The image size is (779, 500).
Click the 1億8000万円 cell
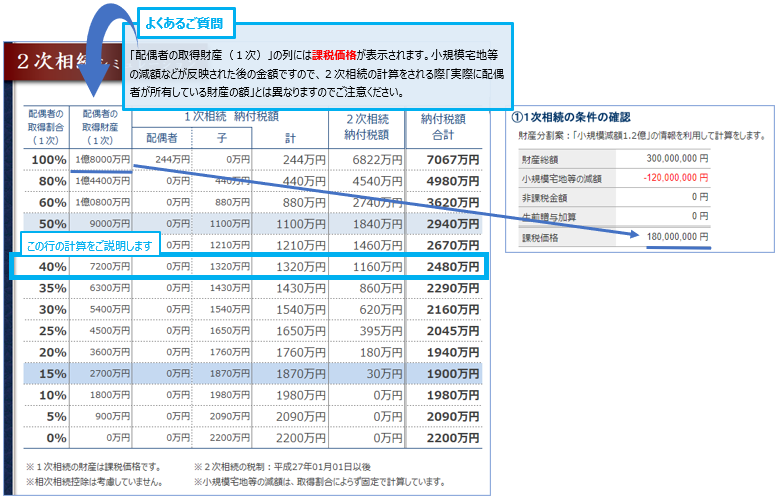click(104, 160)
